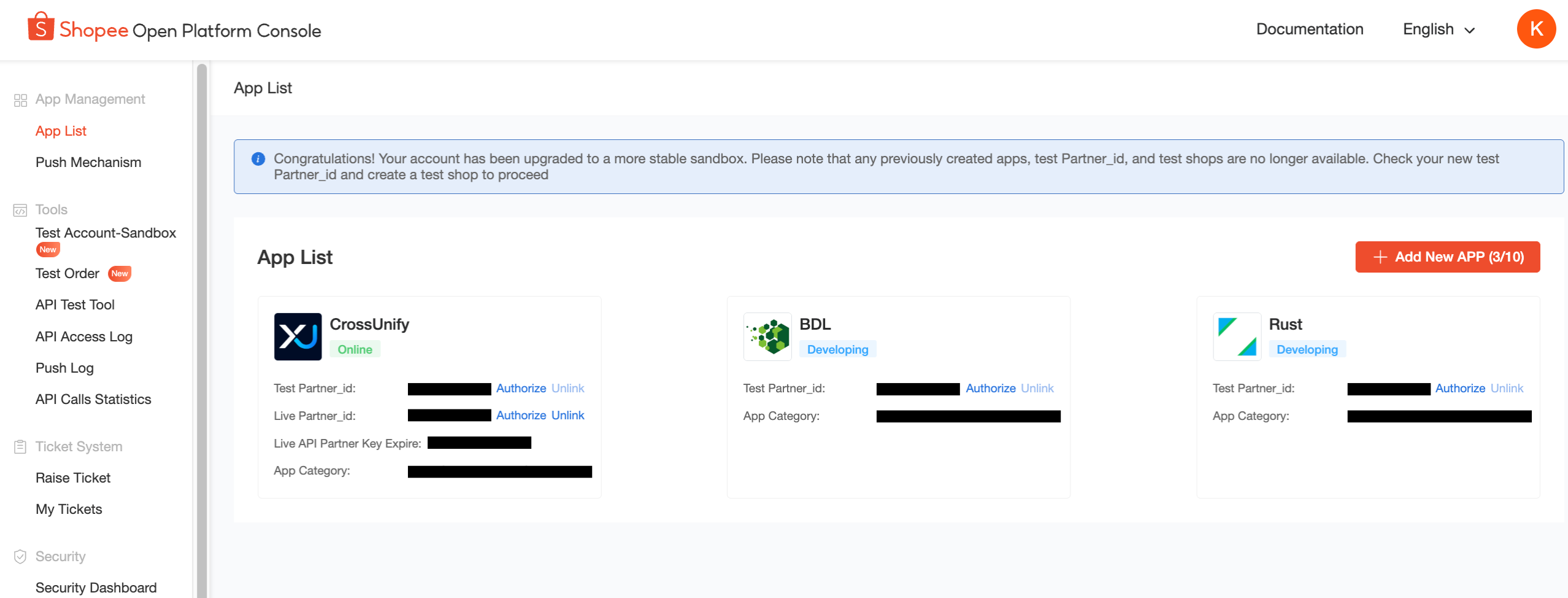
Task: Unlink CrossUnify Test Partner_id
Action: pyautogui.click(x=568, y=388)
